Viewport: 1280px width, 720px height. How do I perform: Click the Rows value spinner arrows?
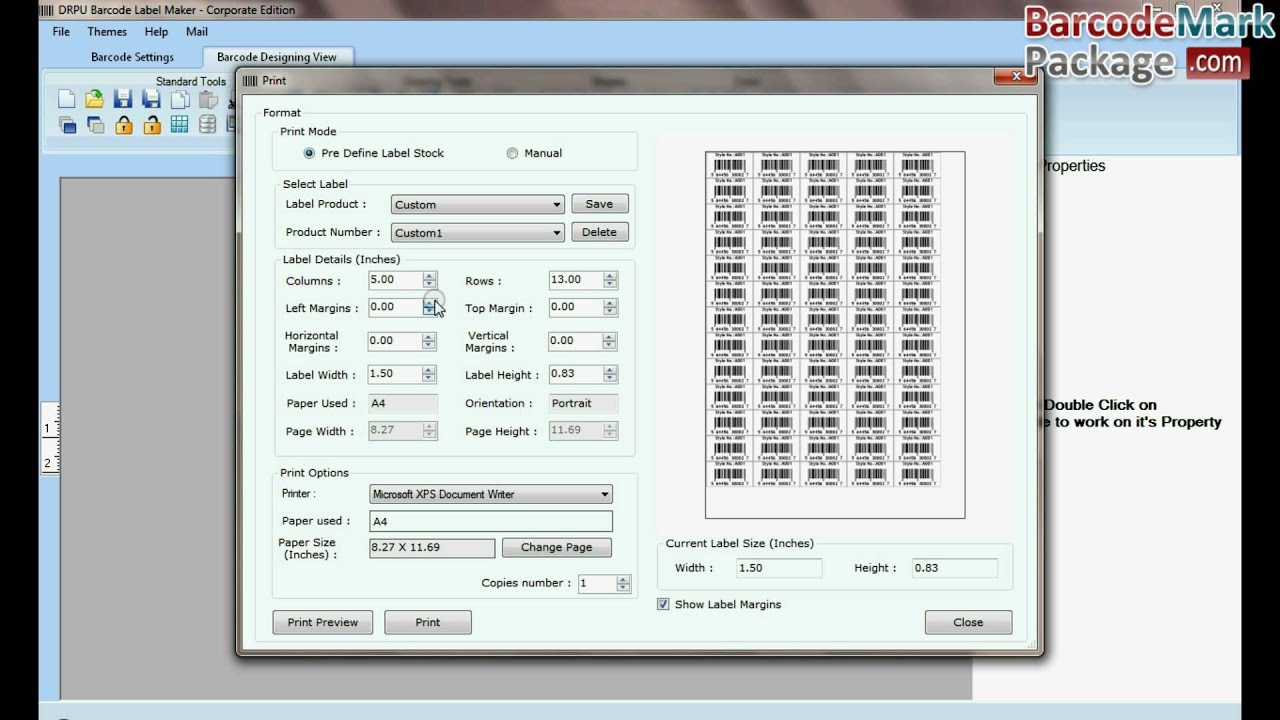click(609, 280)
